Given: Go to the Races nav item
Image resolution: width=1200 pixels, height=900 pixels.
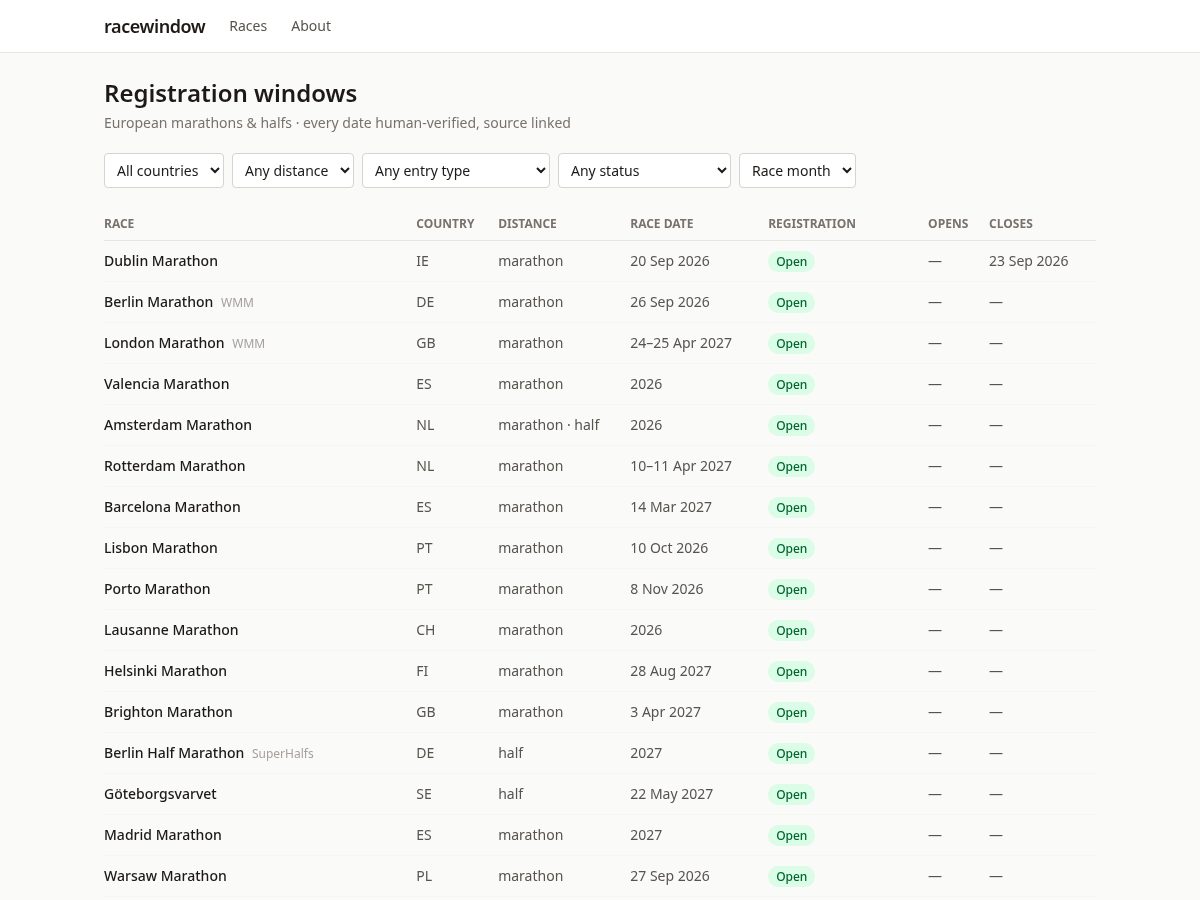Looking at the screenshot, I should [x=248, y=26].
